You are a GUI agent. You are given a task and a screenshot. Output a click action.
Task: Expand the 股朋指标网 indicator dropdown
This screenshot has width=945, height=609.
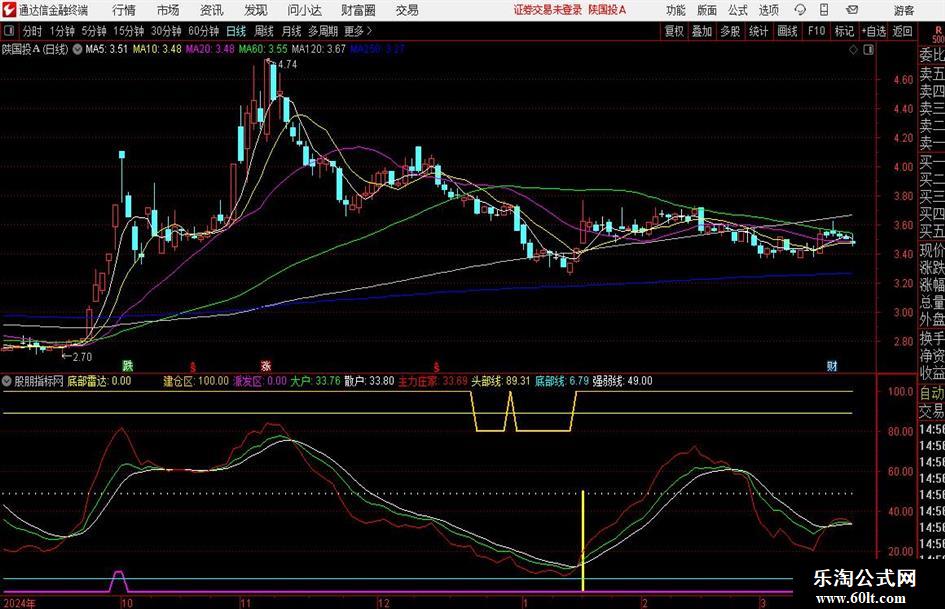[x=7, y=381]
